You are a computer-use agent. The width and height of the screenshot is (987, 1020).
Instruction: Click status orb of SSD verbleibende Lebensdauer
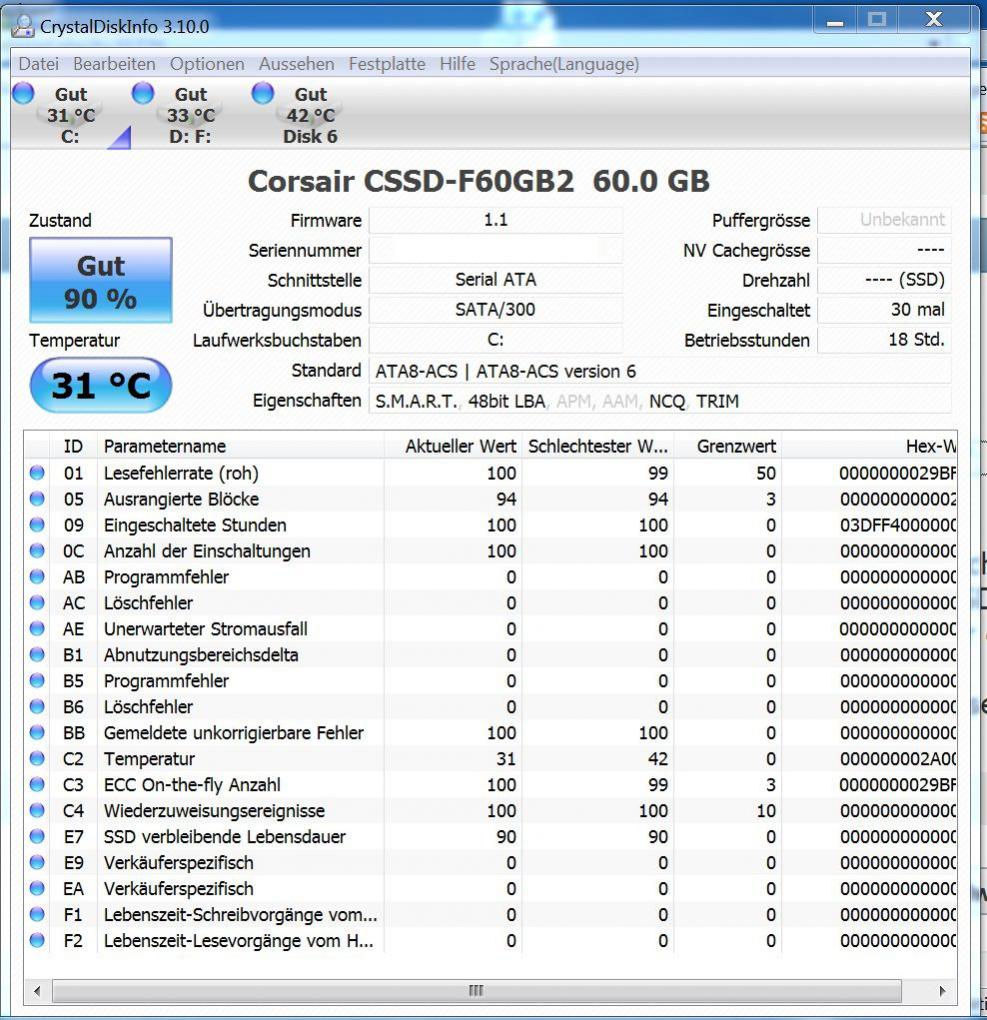(x=37, y=837)
